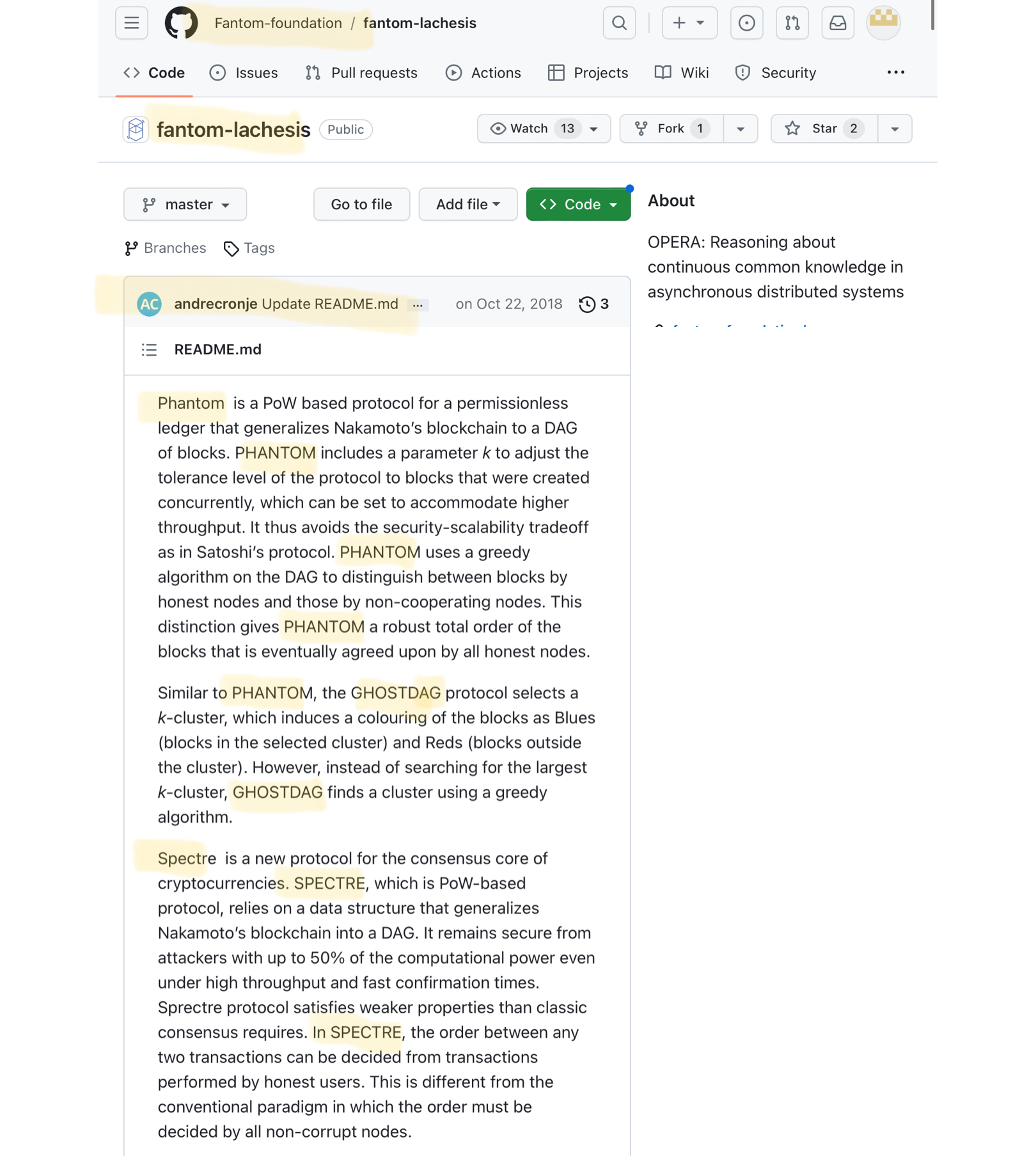The image size is (1036, 1156).
Task: View the Tags list
Action: 249,248
